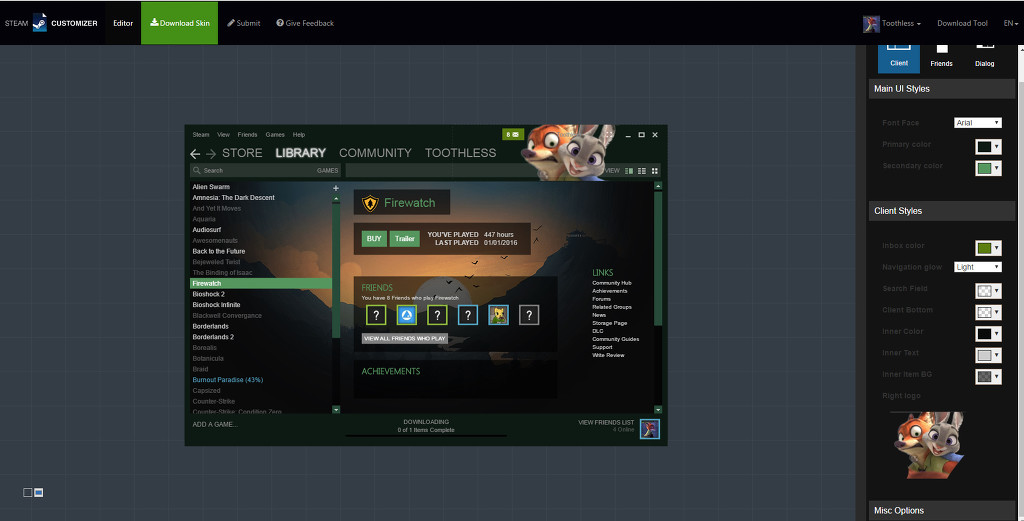The image size is (1024, 521).
Task: Select Bioshock Infinite in games list
Action: point(216,305)
